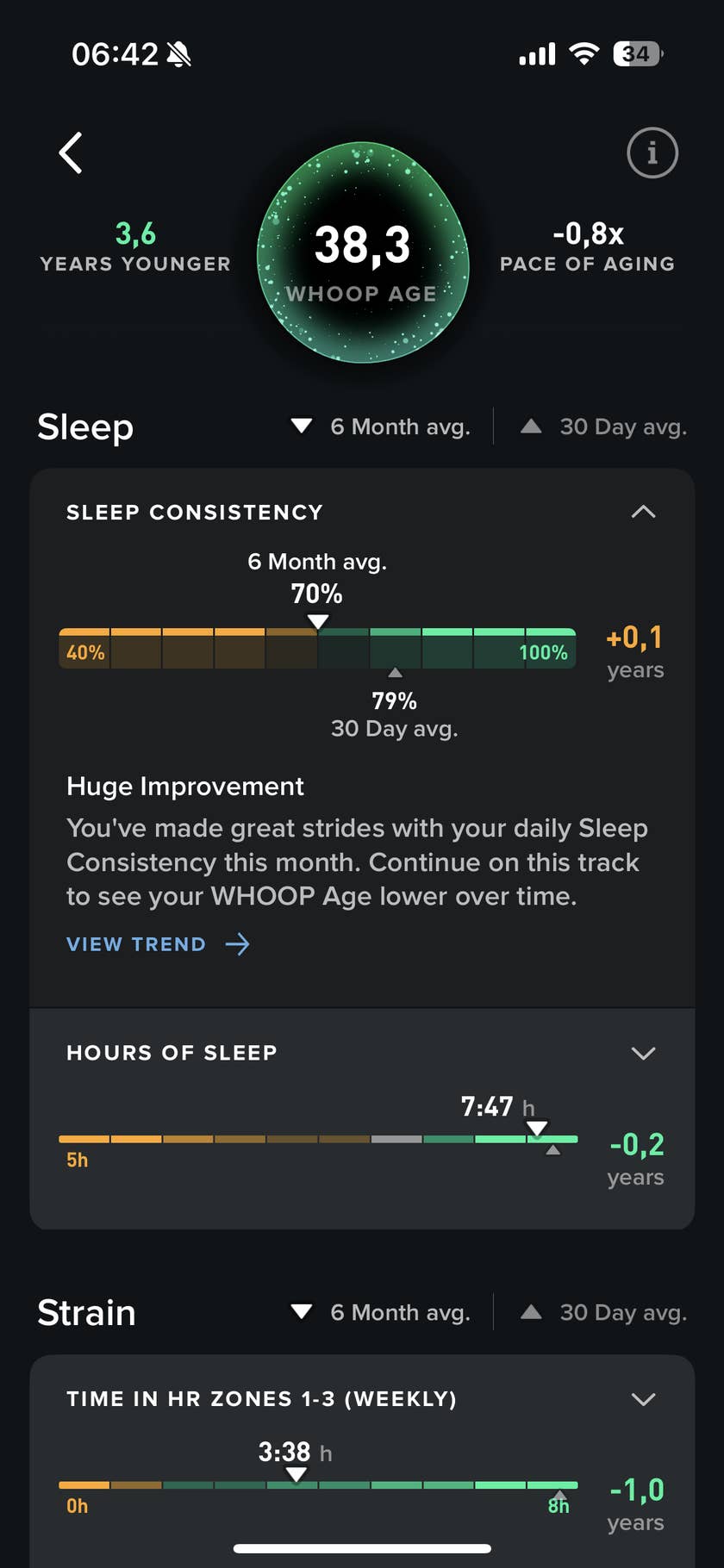Tap the back arrow icon
Image resolution: width=724 pixels, height=1568 pixels.
click(71, 153)
